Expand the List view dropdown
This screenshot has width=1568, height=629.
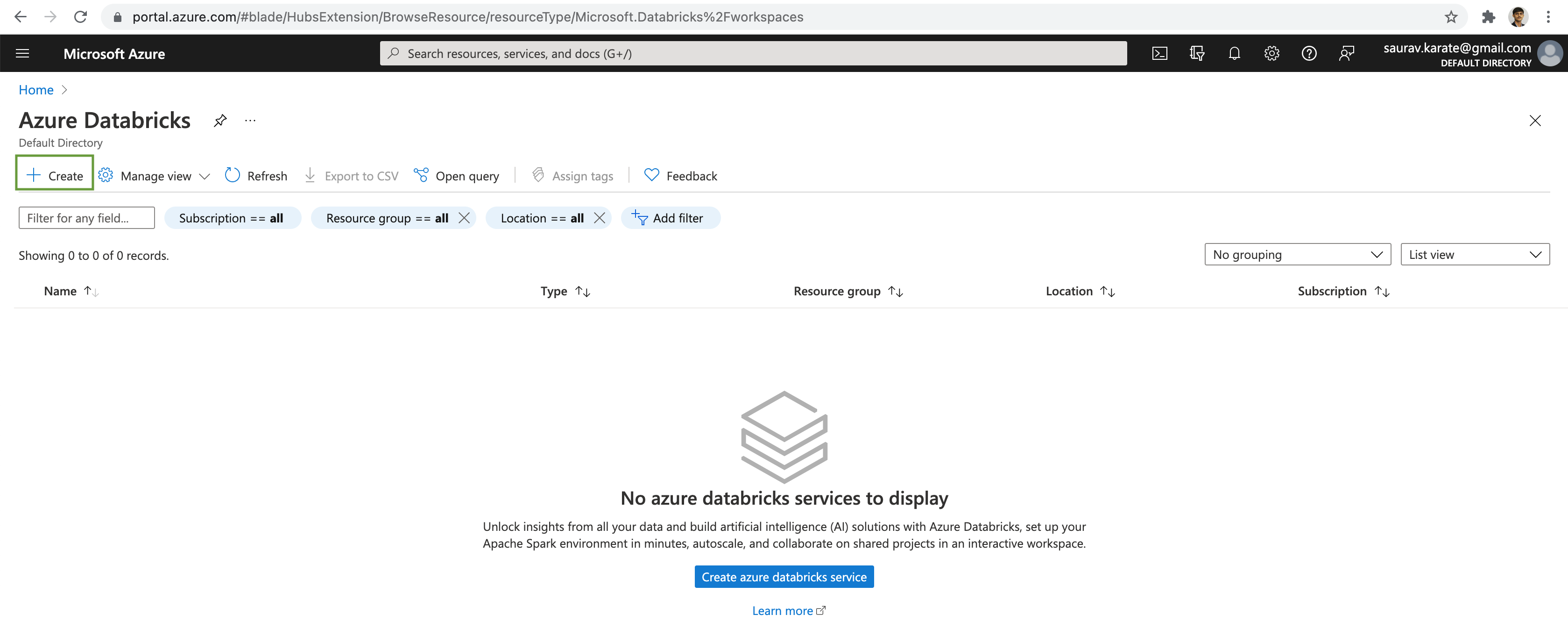(1475, 255)
